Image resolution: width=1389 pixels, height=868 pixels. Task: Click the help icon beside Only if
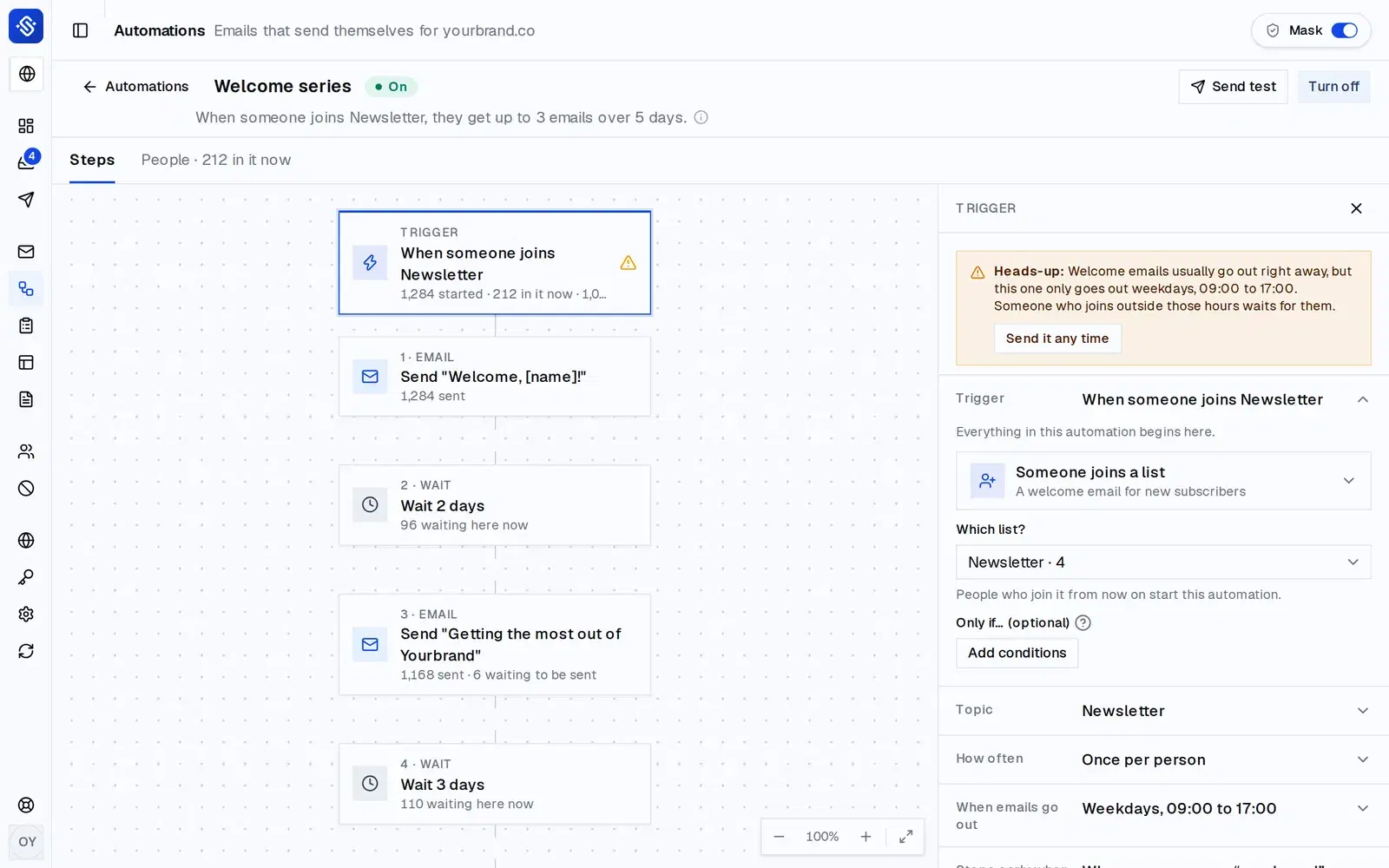(1083, 622)
